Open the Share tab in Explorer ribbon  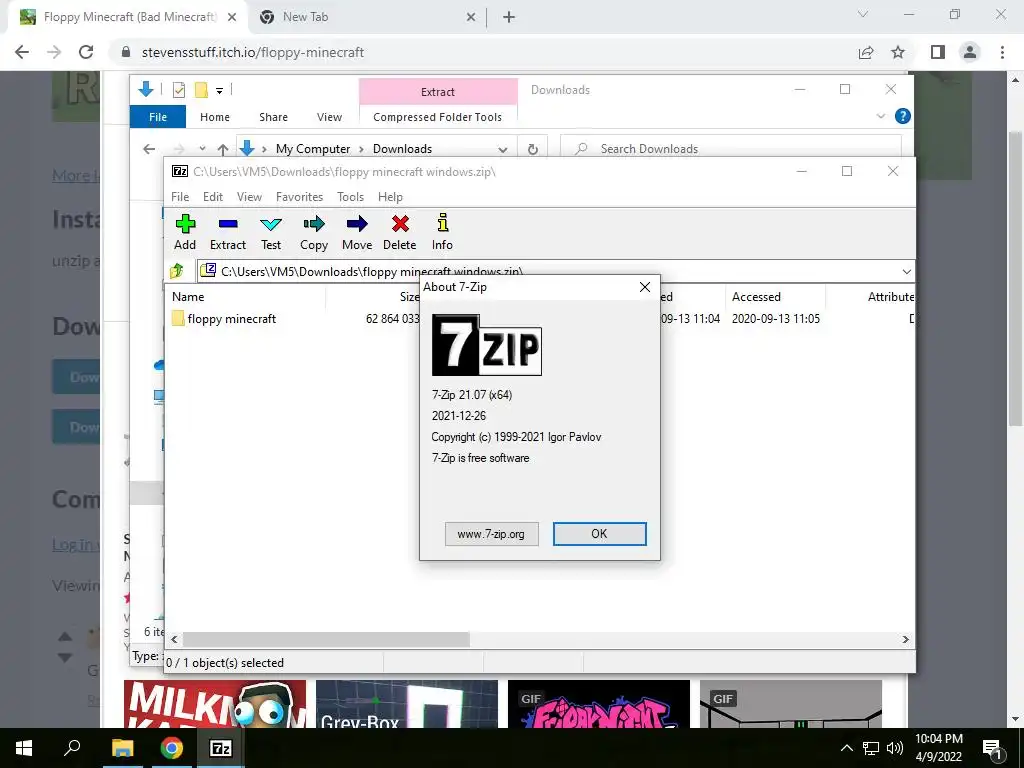[273, 117]
